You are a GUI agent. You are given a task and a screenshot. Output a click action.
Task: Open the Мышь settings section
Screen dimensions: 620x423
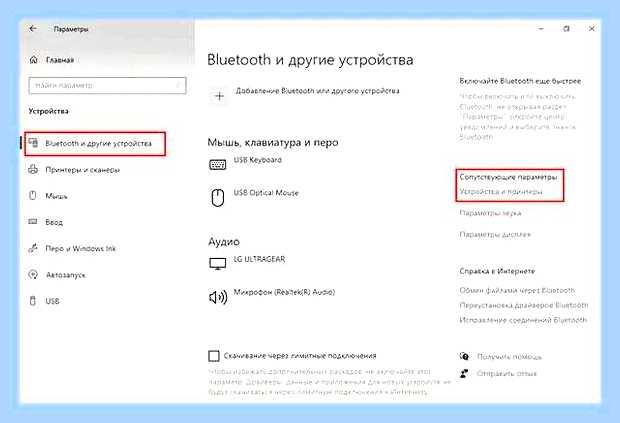click(x=56, y=196)
